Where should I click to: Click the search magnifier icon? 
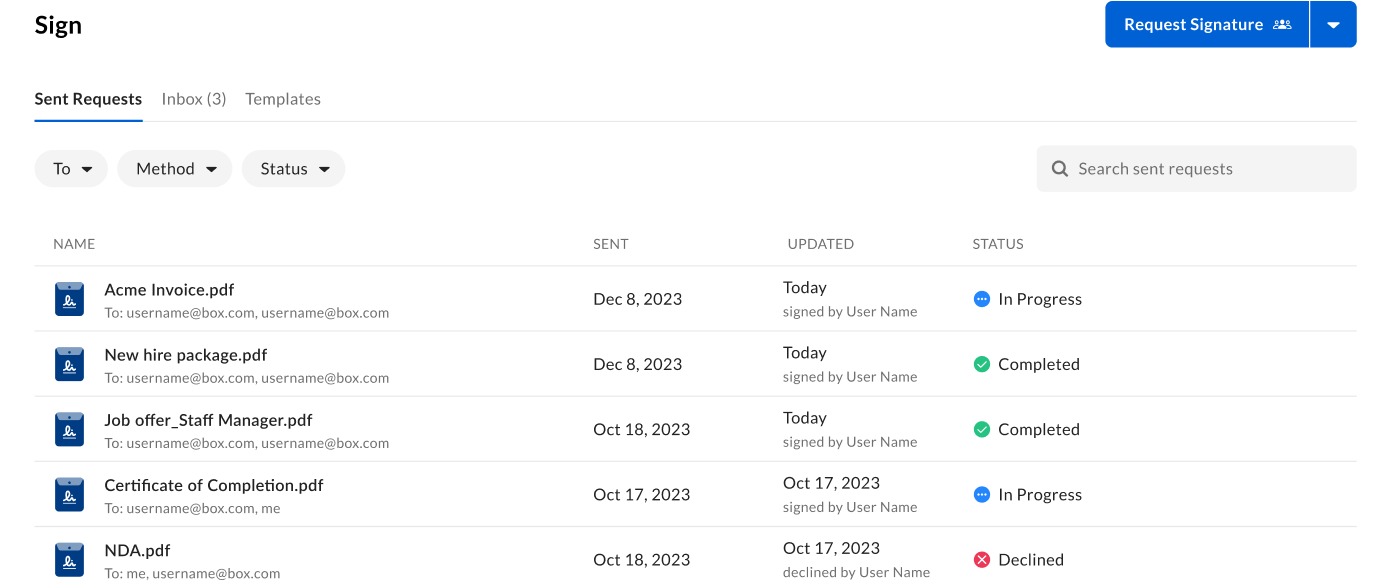pos(1060,169)
